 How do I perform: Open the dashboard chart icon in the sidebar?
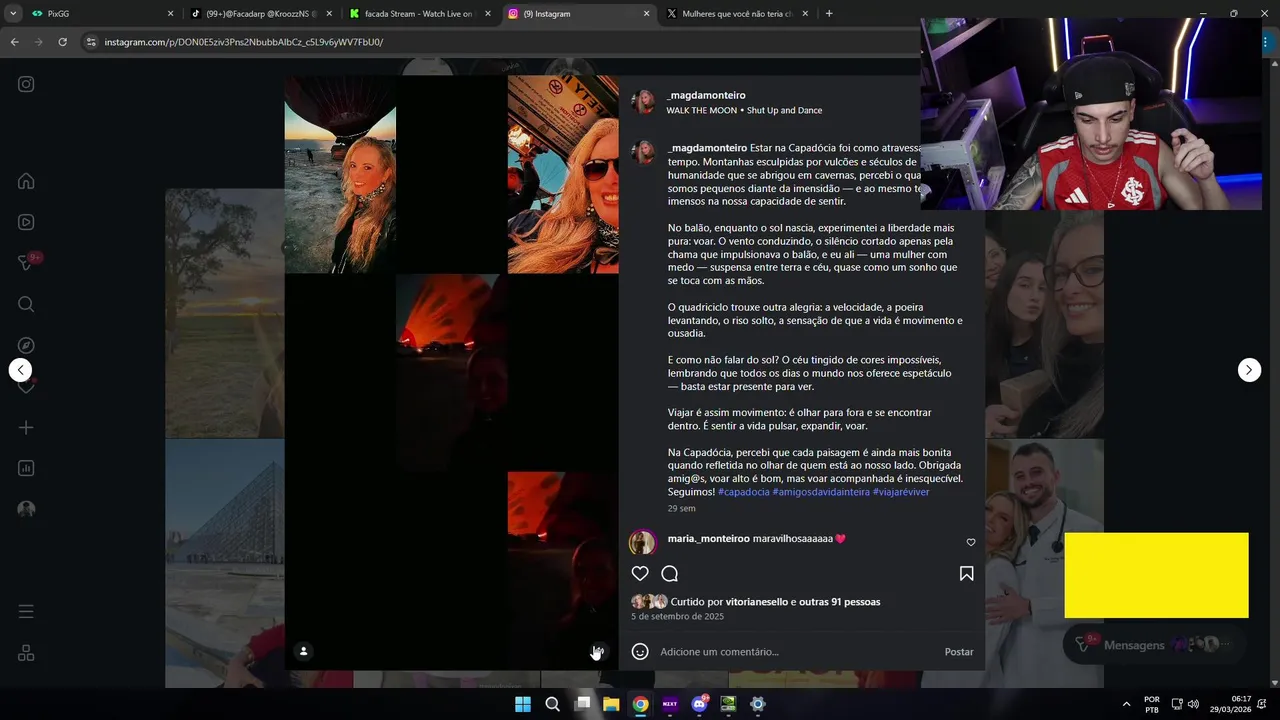26,468
